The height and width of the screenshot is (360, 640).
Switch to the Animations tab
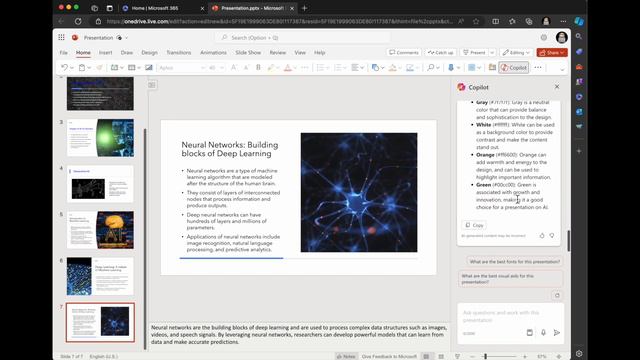point(213,53)
